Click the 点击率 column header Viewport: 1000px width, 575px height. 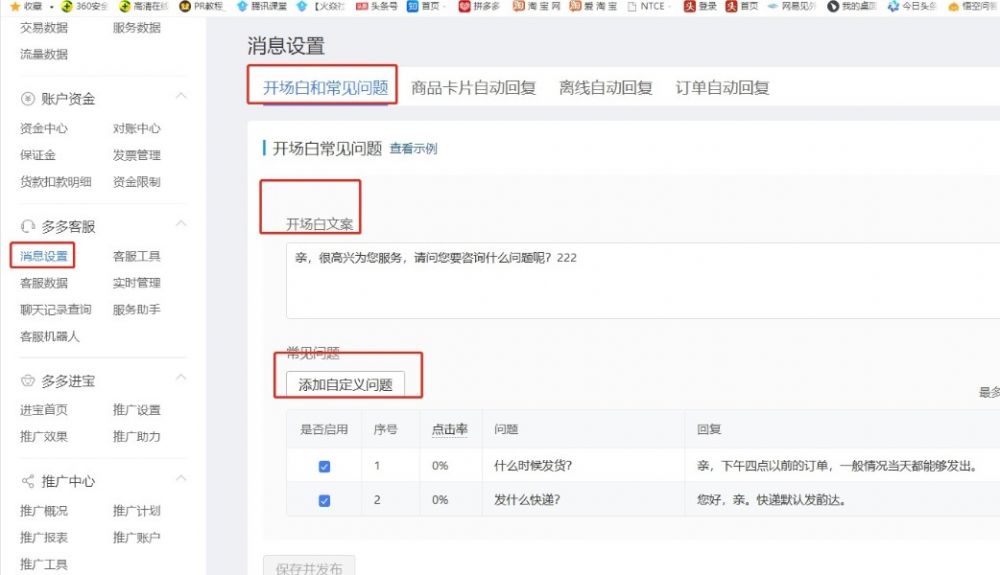coord(450,429)
